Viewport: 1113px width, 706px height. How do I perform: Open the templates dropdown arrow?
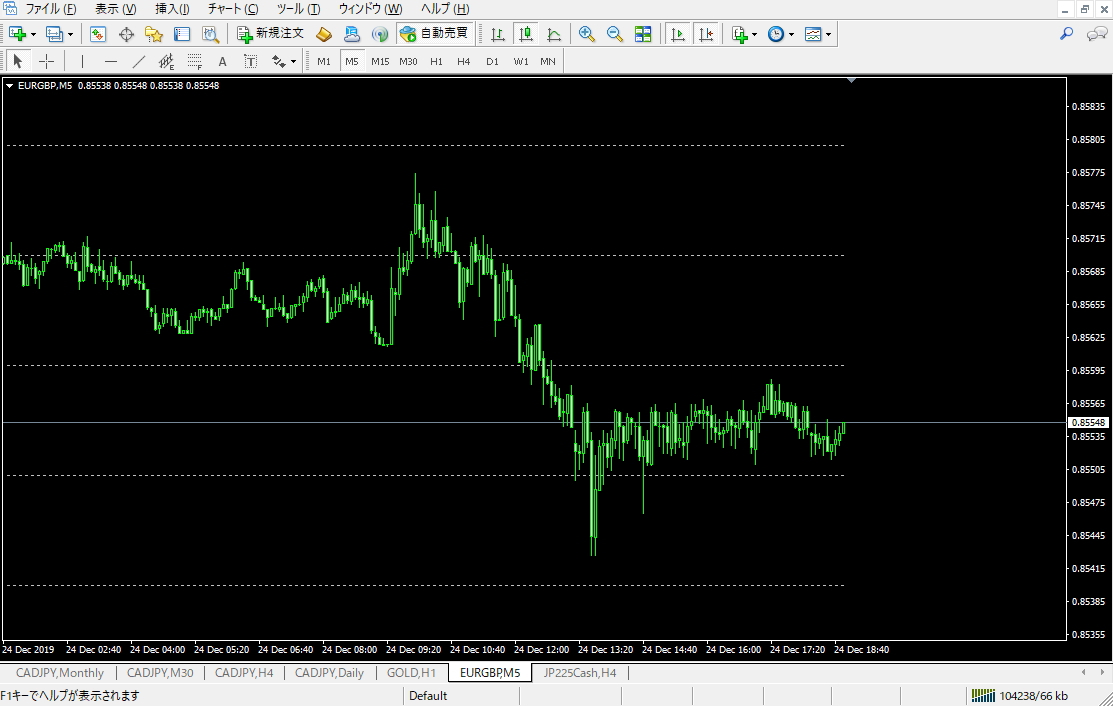pos(828,34)
